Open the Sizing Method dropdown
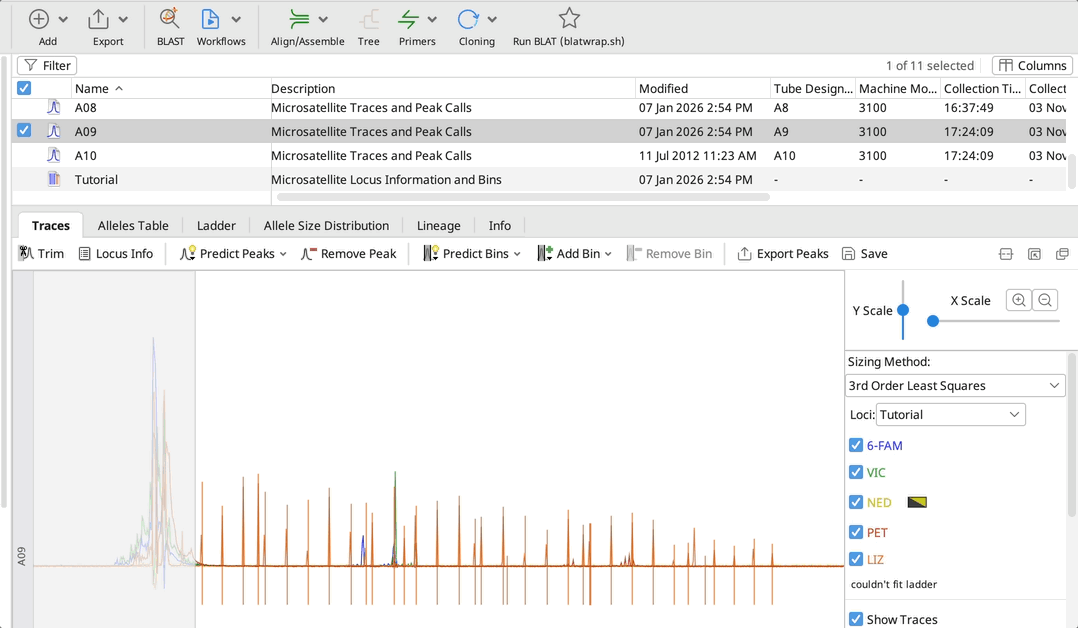The height and width of the screenshot is (628, 1078). tap(955, 386)
